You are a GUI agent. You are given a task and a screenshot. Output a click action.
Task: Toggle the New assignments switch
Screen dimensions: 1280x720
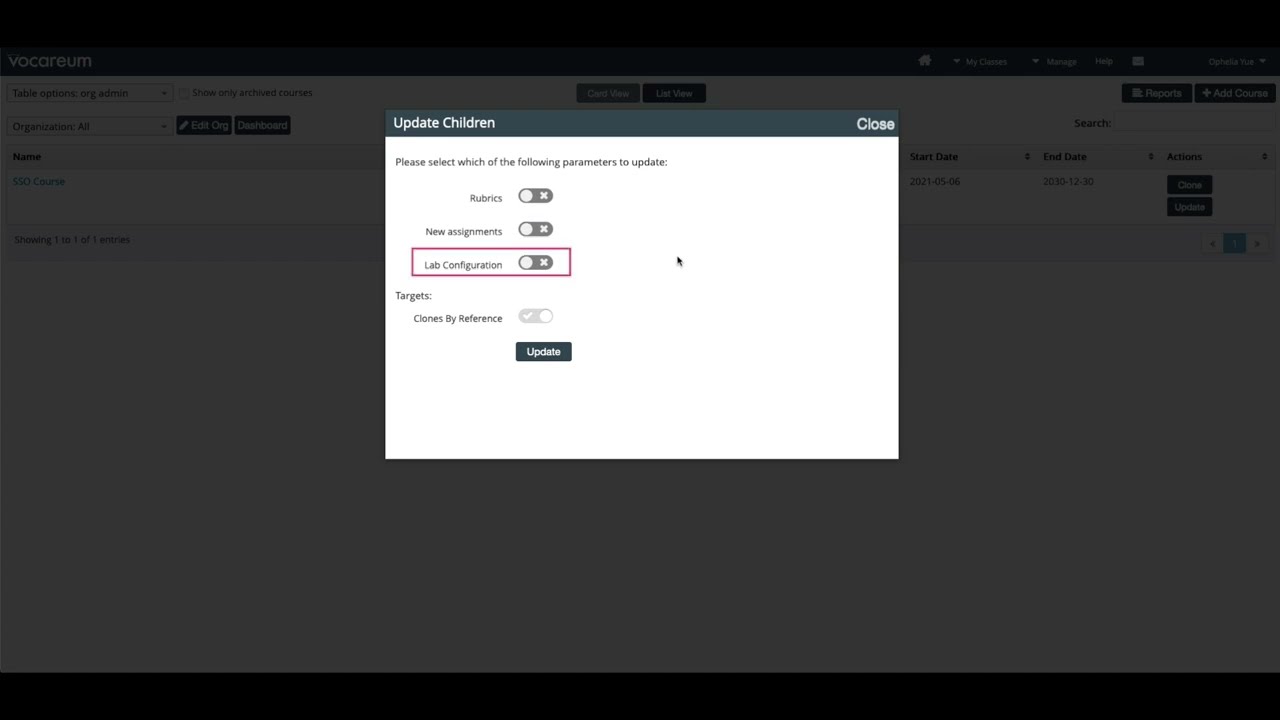(535, 229)
